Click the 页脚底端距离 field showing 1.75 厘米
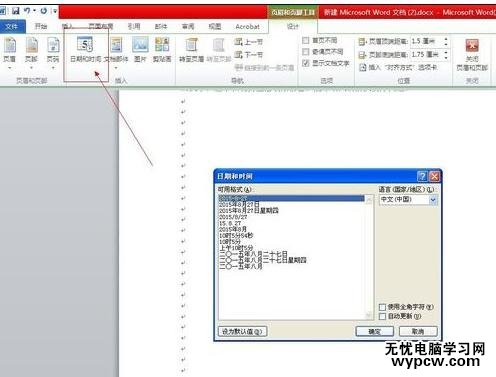Image resolution: width=496 pixels, height=377 pixels. [x=426, y=54]
